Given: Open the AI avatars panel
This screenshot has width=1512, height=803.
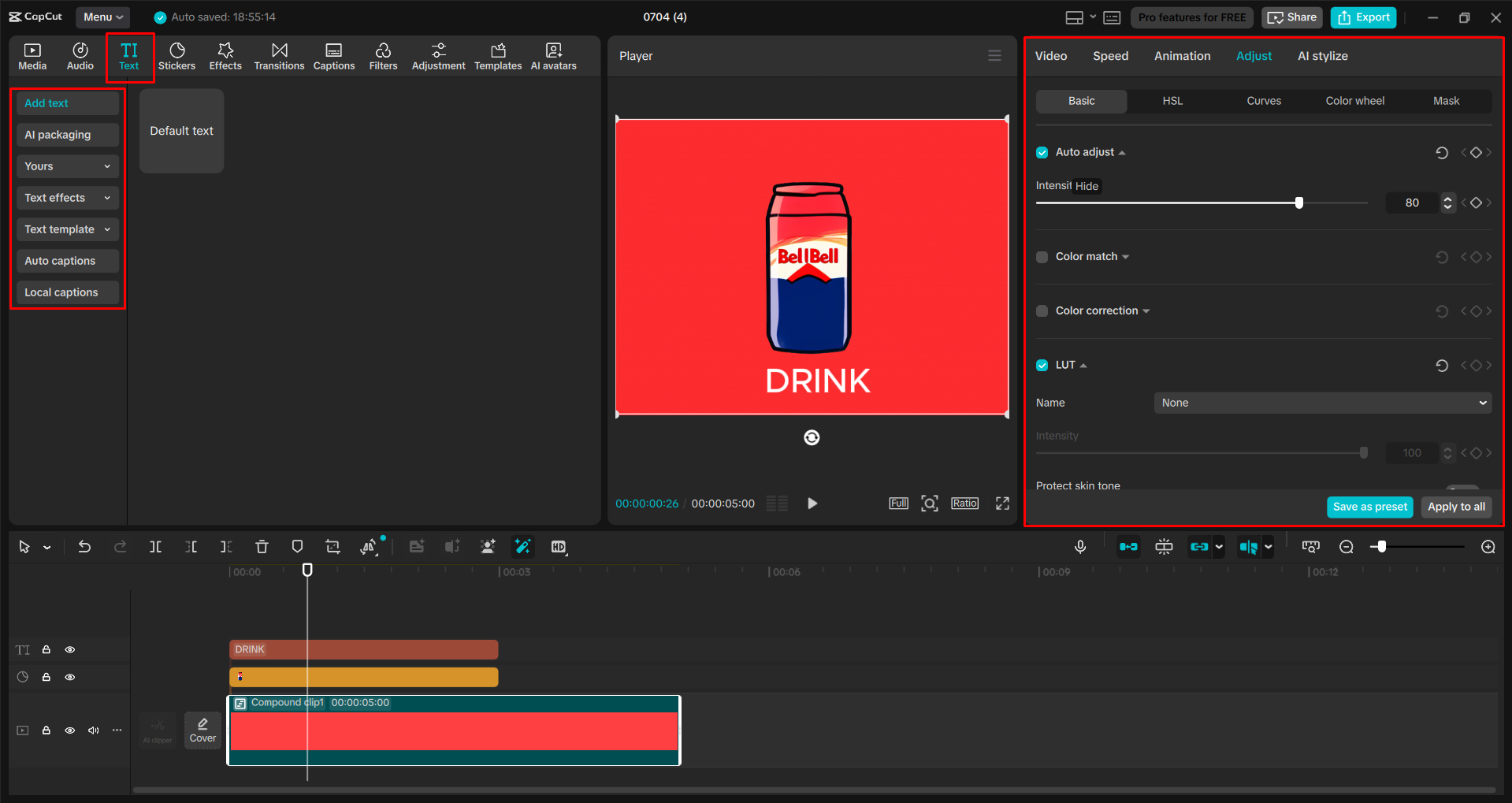Looking at the screenshot, I should point(552,55).
